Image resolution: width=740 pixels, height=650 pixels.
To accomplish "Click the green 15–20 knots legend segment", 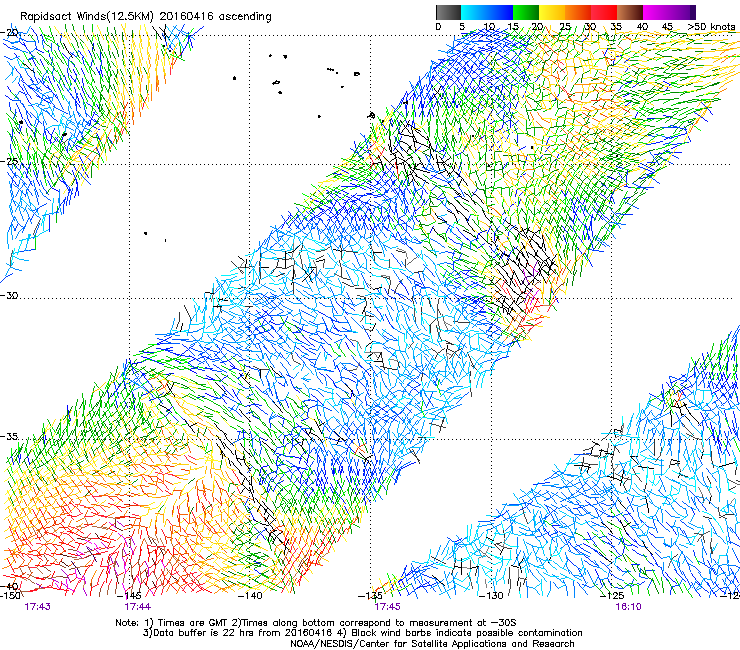I will coord(526,12).
